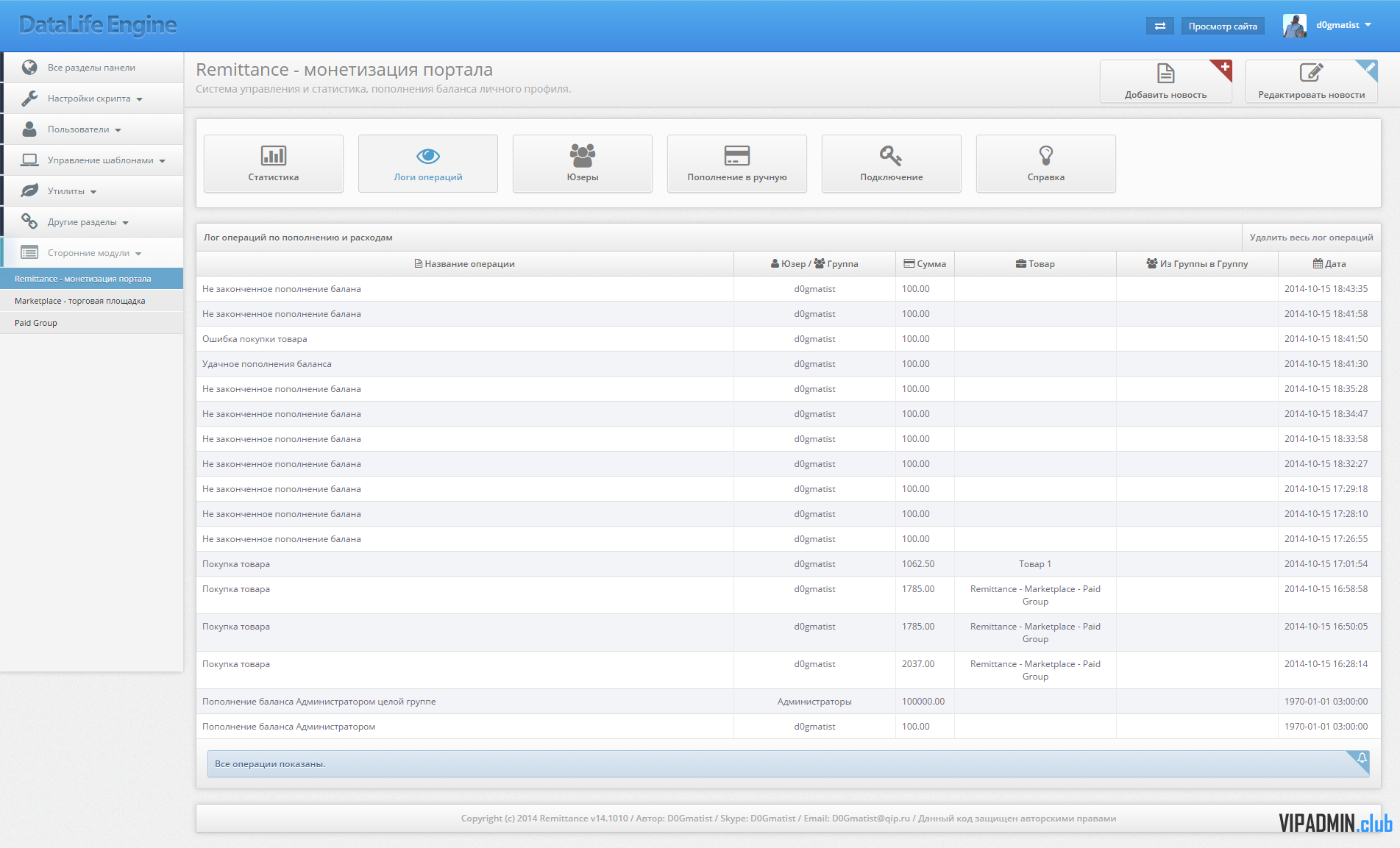Click the date 2014-10-15 17:01:54

pos(1326,564)
